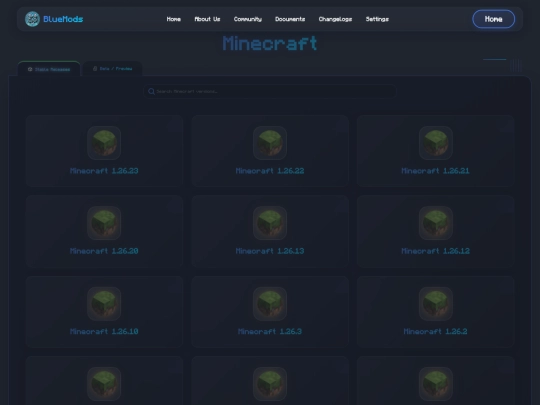
Task: Open the Community nav item
Action: (248, 19)
